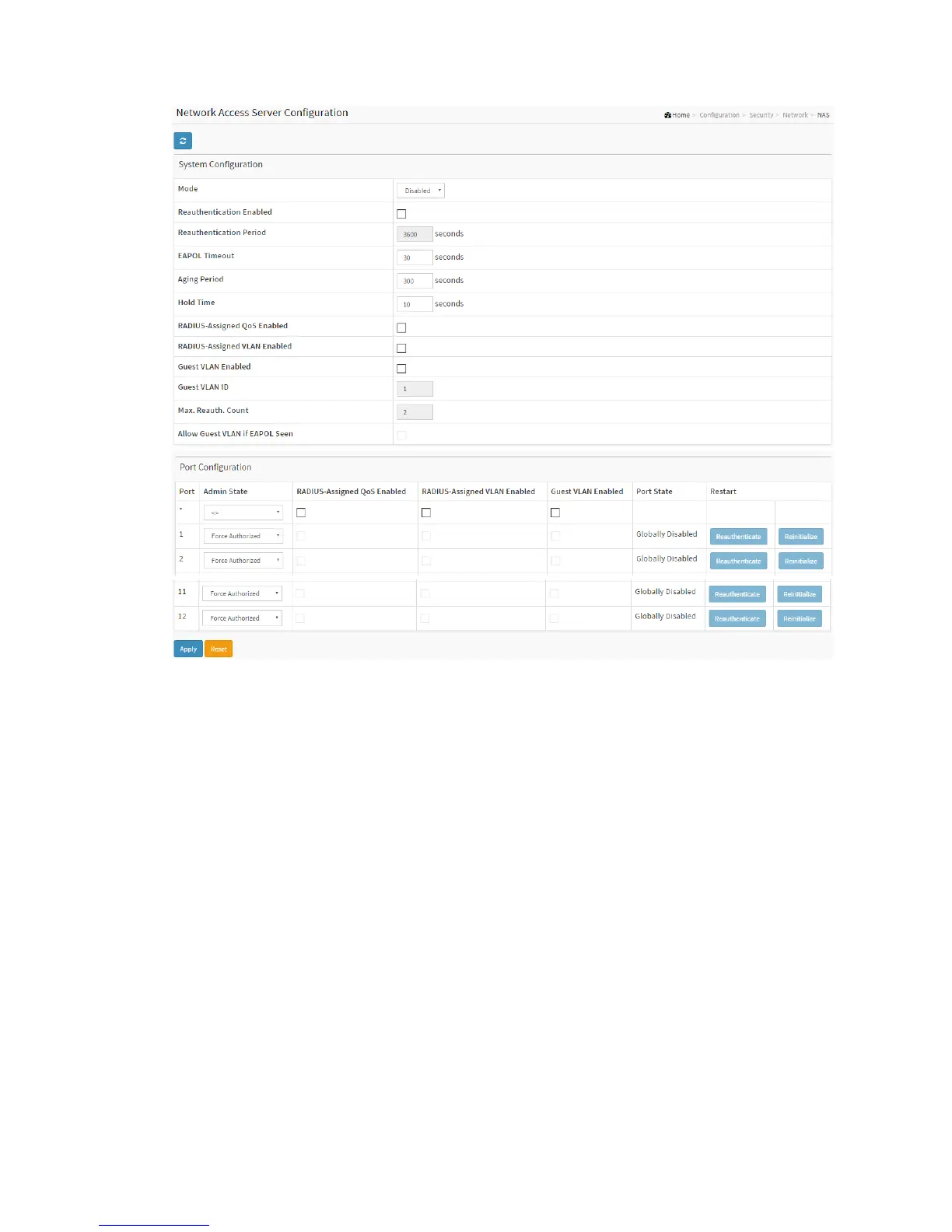Click the Home icon in breadcrumb
The image size is (952, 1232).
coord(668,115)
